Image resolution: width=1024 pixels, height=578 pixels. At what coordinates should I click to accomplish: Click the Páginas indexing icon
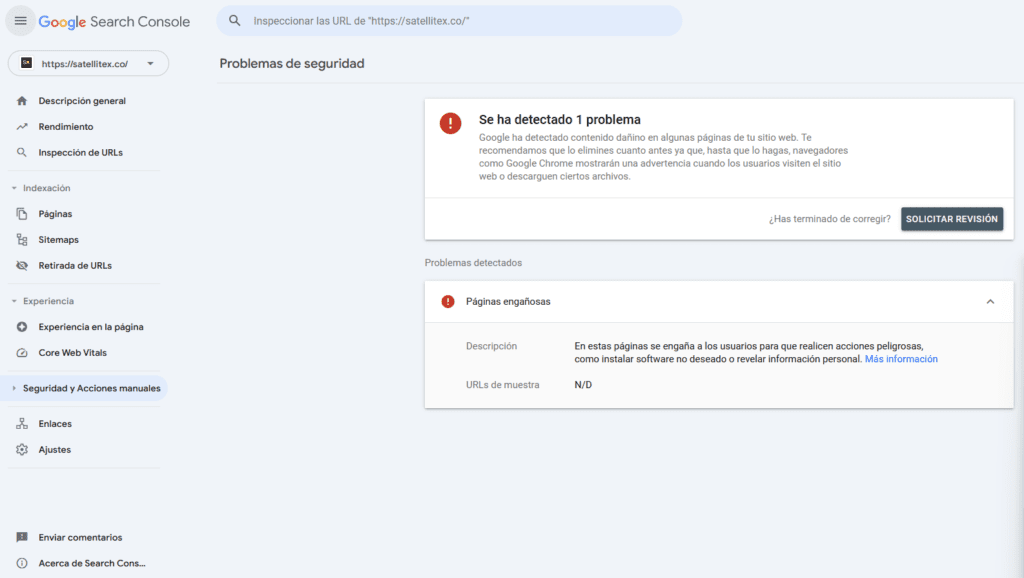pos(22,213)
